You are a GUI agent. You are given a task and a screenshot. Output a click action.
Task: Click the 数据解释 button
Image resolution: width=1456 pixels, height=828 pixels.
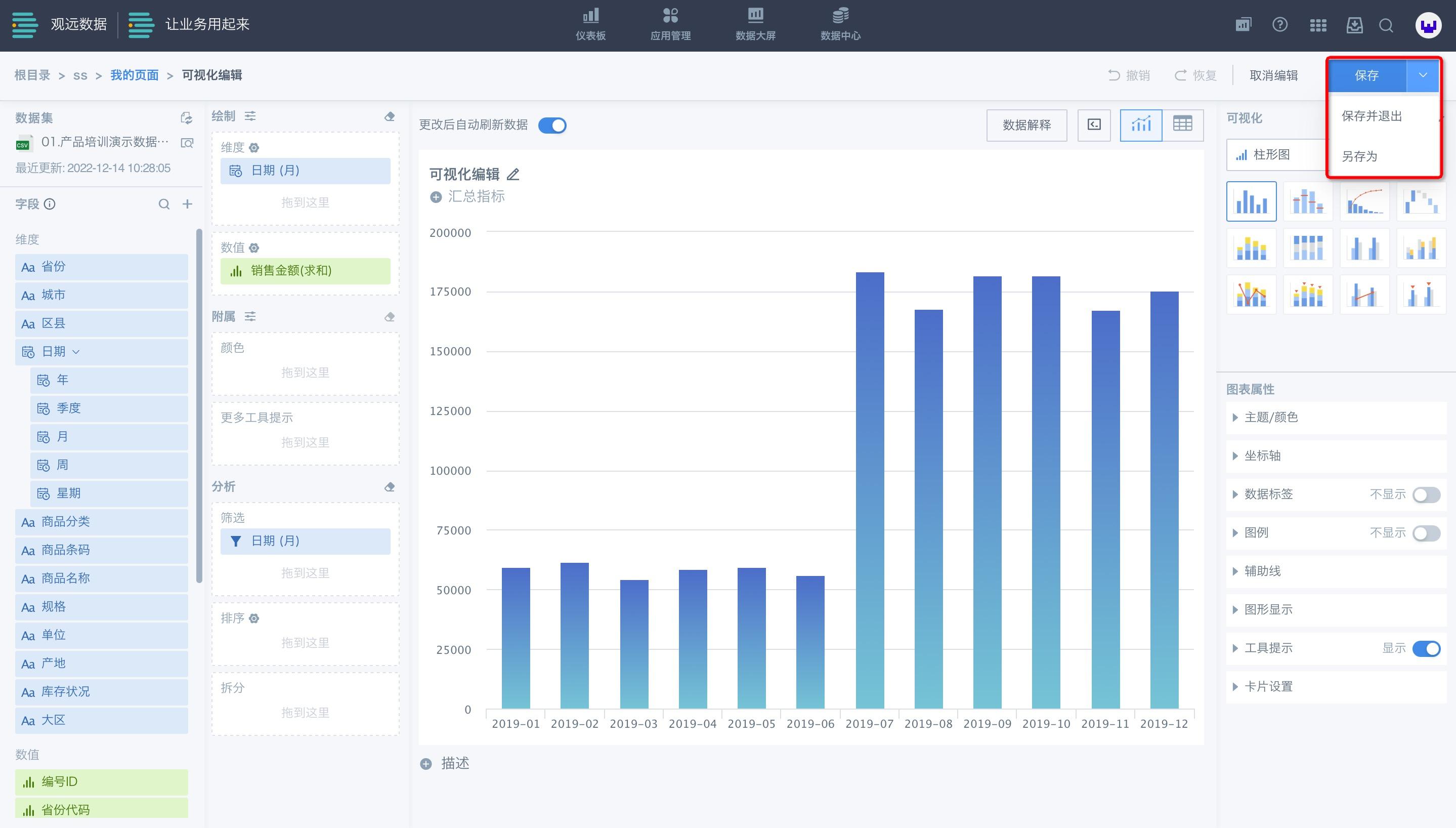pos(1026,125)
